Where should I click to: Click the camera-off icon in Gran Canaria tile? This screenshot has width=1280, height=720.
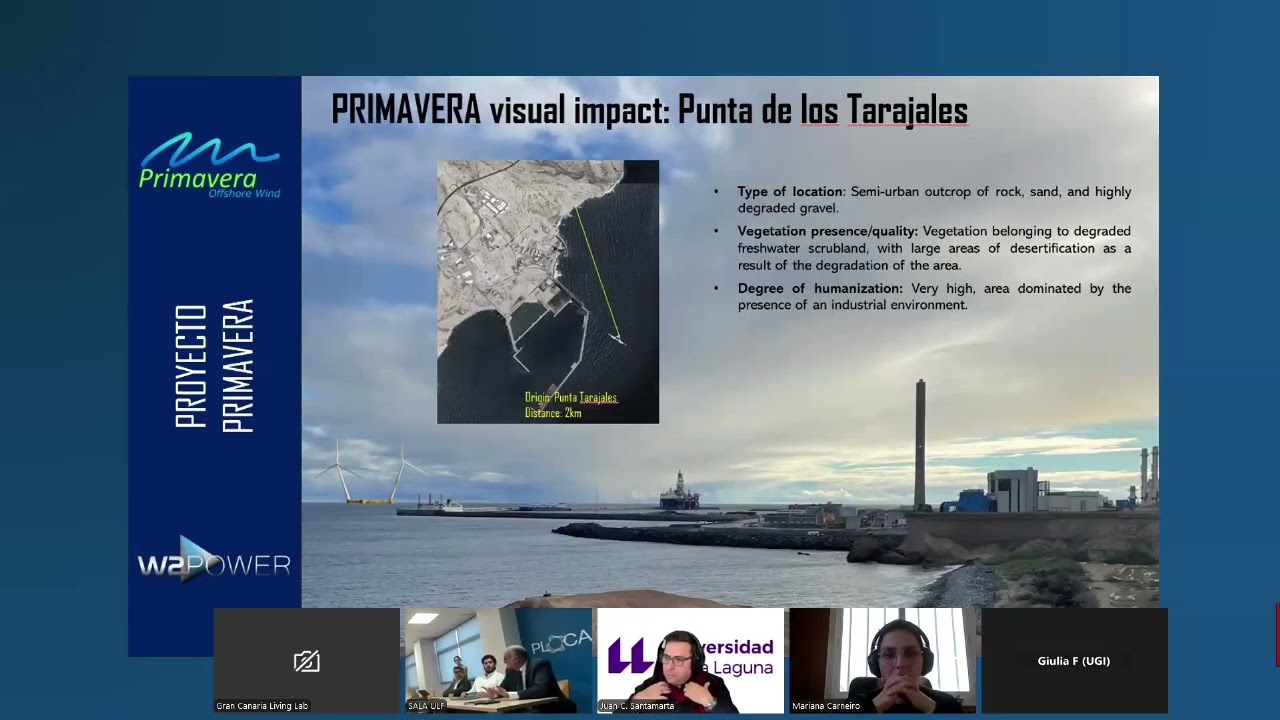pos(306,661)
